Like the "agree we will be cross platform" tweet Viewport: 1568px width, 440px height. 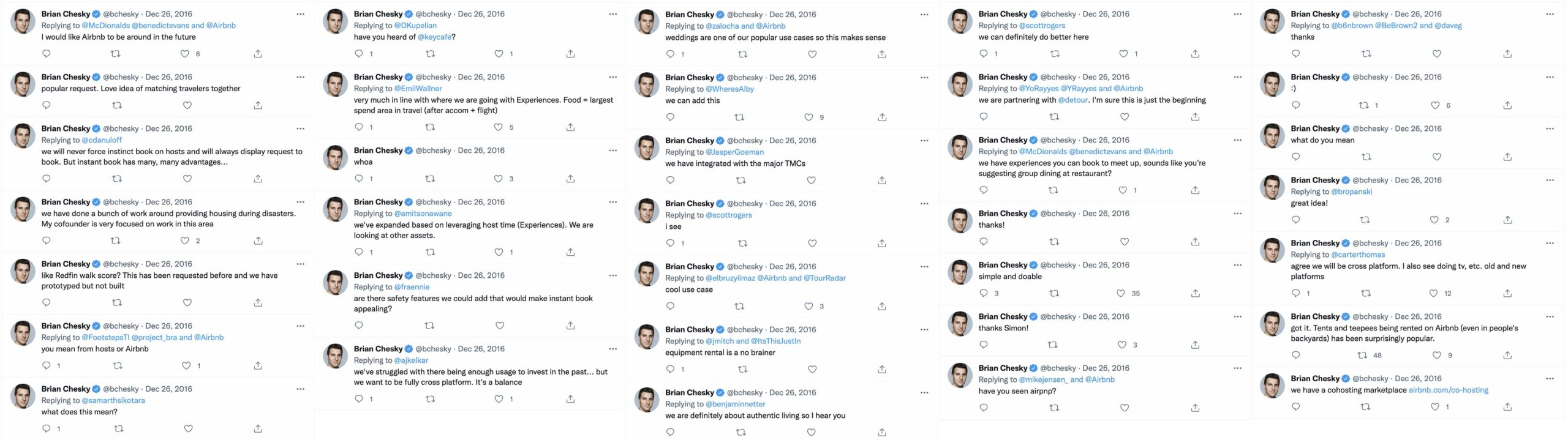(1433, 293)
